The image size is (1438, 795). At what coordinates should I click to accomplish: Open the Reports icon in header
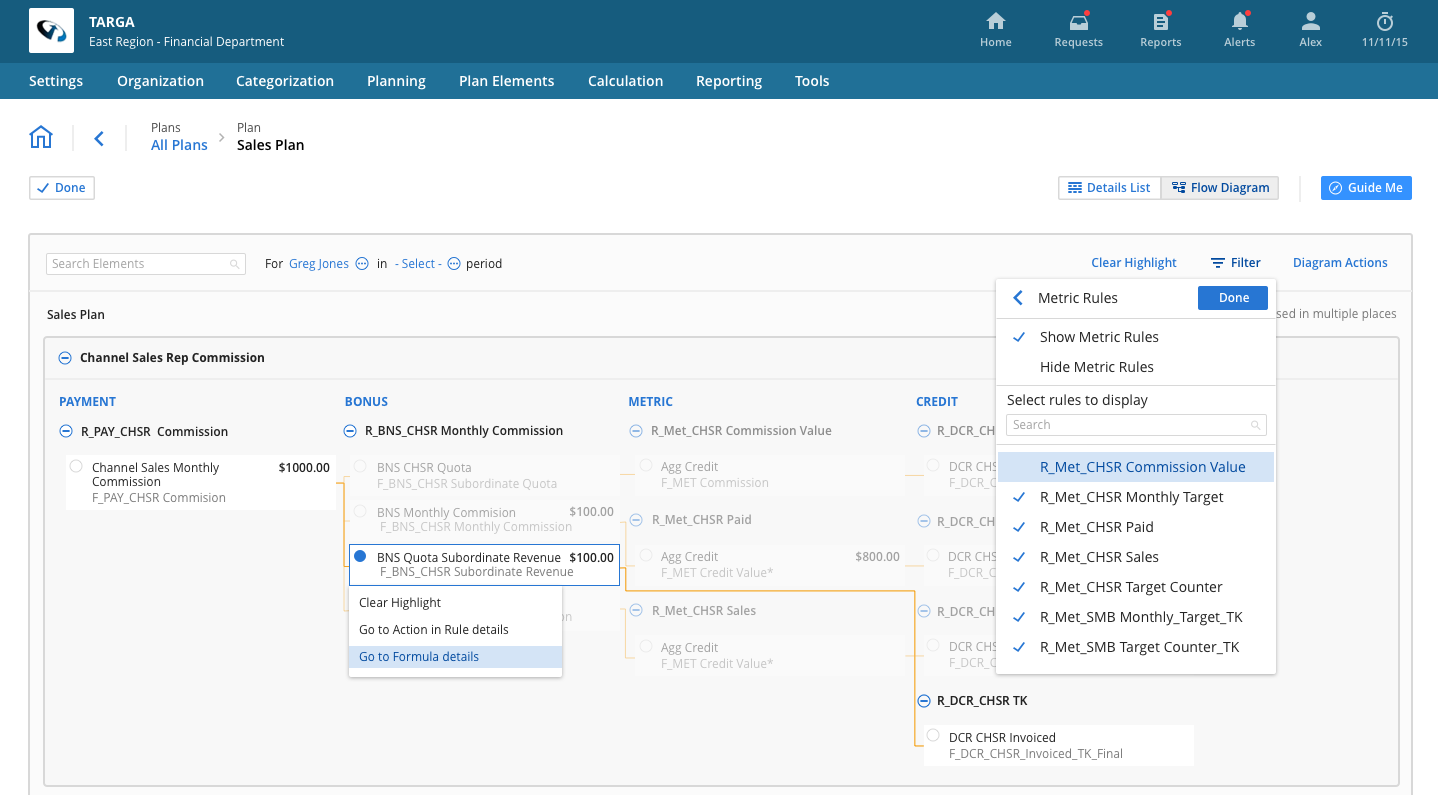[x=1160, y=23]
